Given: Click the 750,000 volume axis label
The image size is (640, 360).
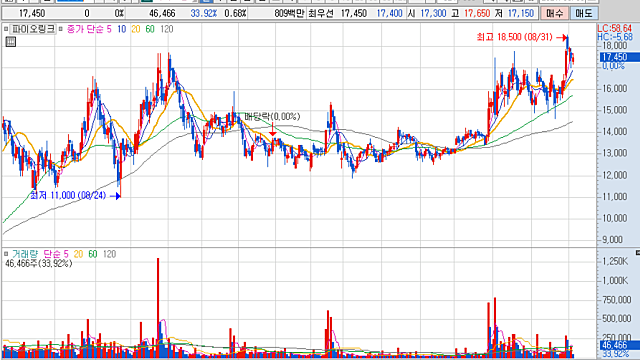Looking at the screenshot, I should tap(617, 300).
